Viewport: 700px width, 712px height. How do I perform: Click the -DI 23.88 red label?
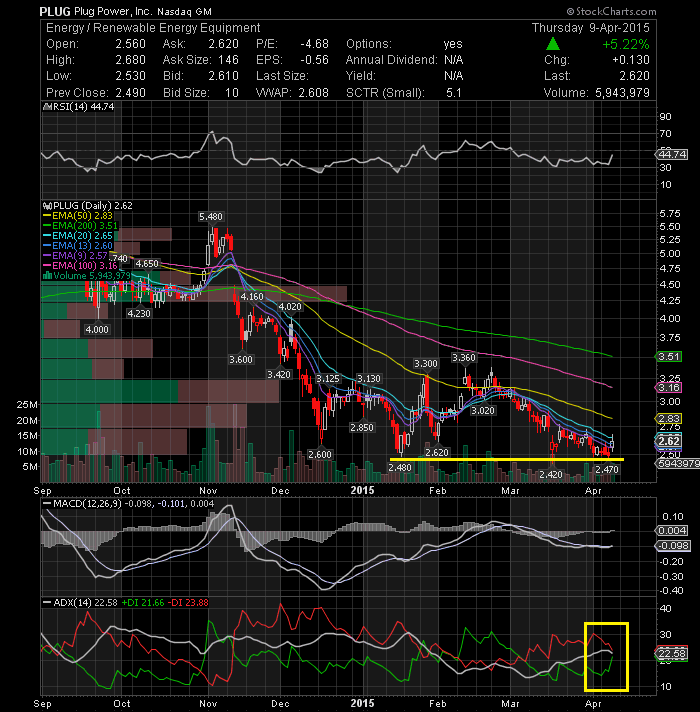[188, 603]
